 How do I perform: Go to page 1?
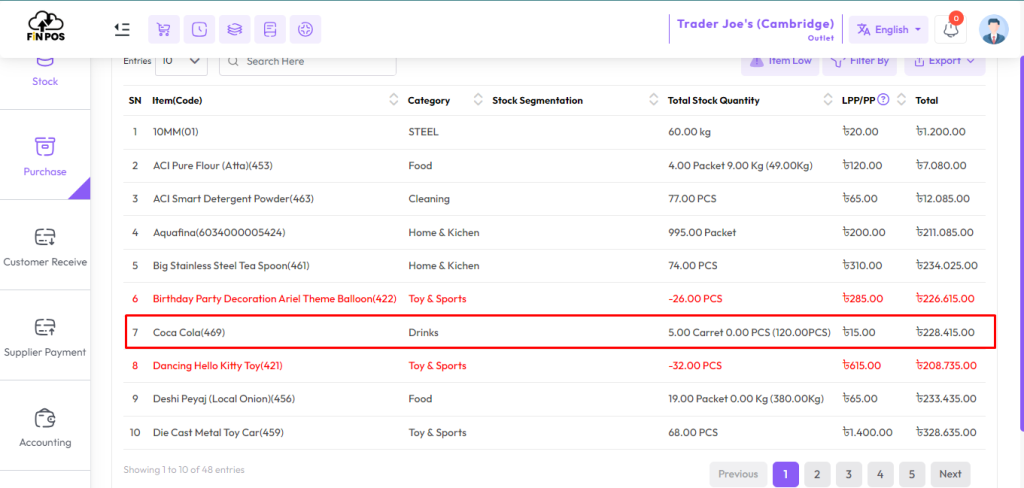[x=786, y=474]
